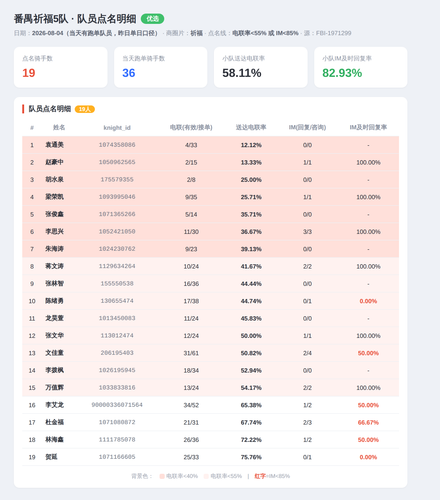This screenshot has width=440, height=500.
Task: Select the 44.44% rate cell
Action: [251, 284]
